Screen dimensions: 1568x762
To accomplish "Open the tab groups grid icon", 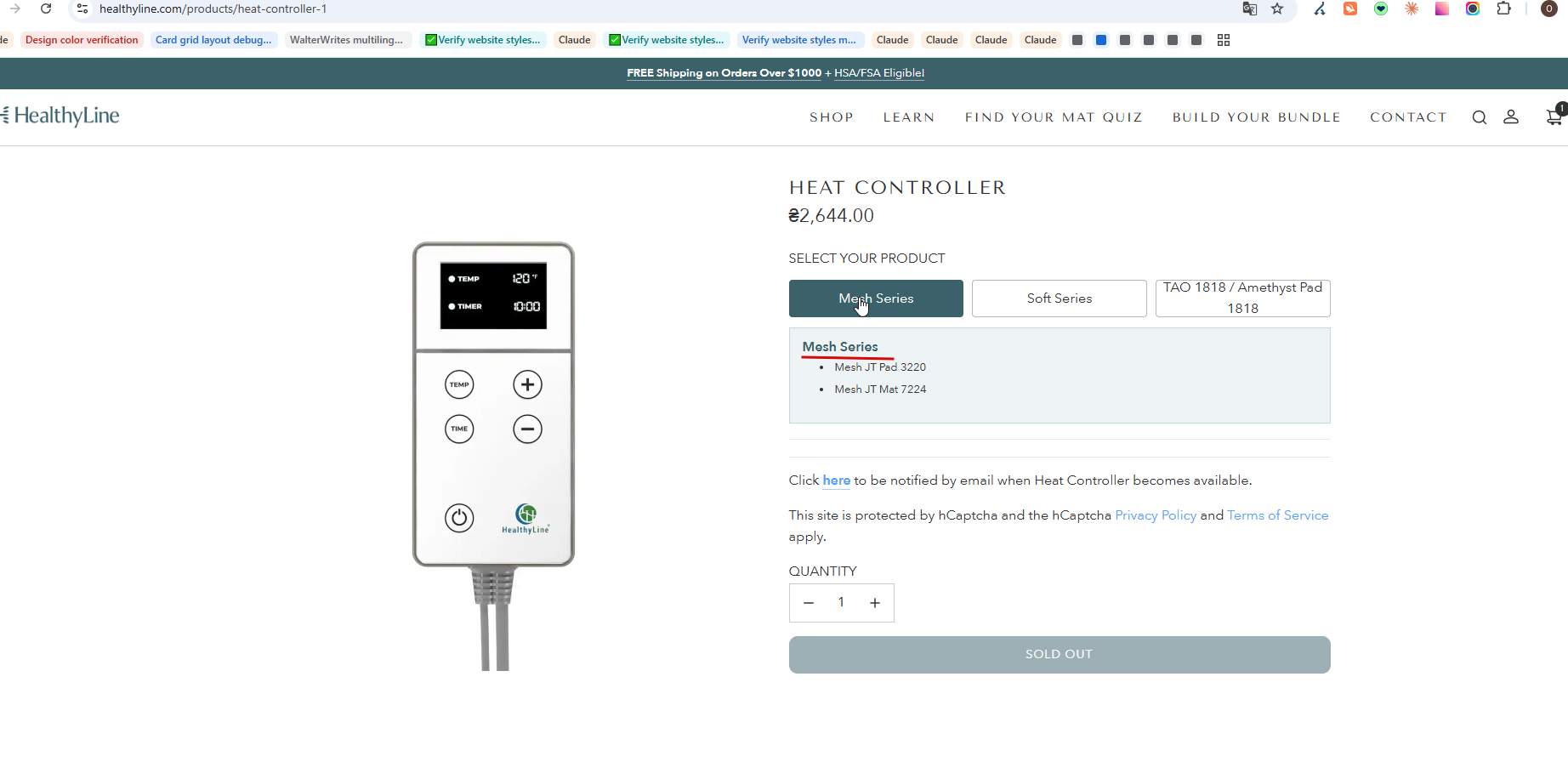I will click(x=1224, y=40).
